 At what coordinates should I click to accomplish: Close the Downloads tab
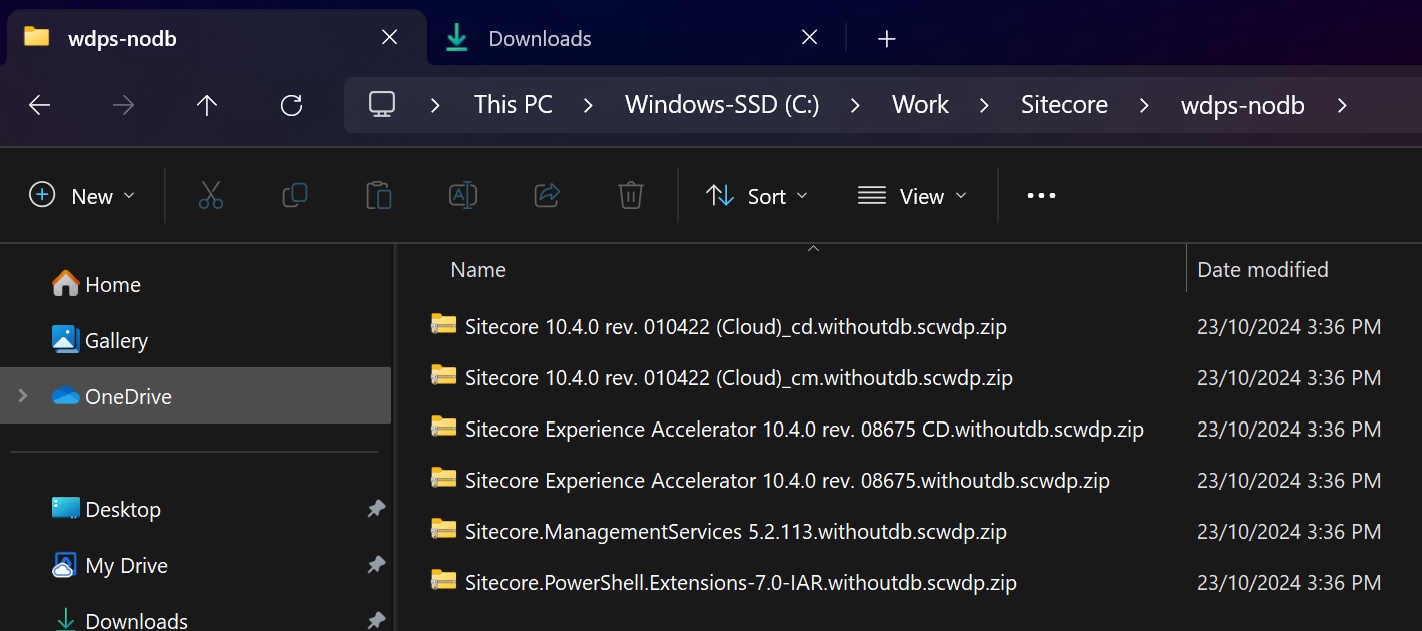(810, 38)
